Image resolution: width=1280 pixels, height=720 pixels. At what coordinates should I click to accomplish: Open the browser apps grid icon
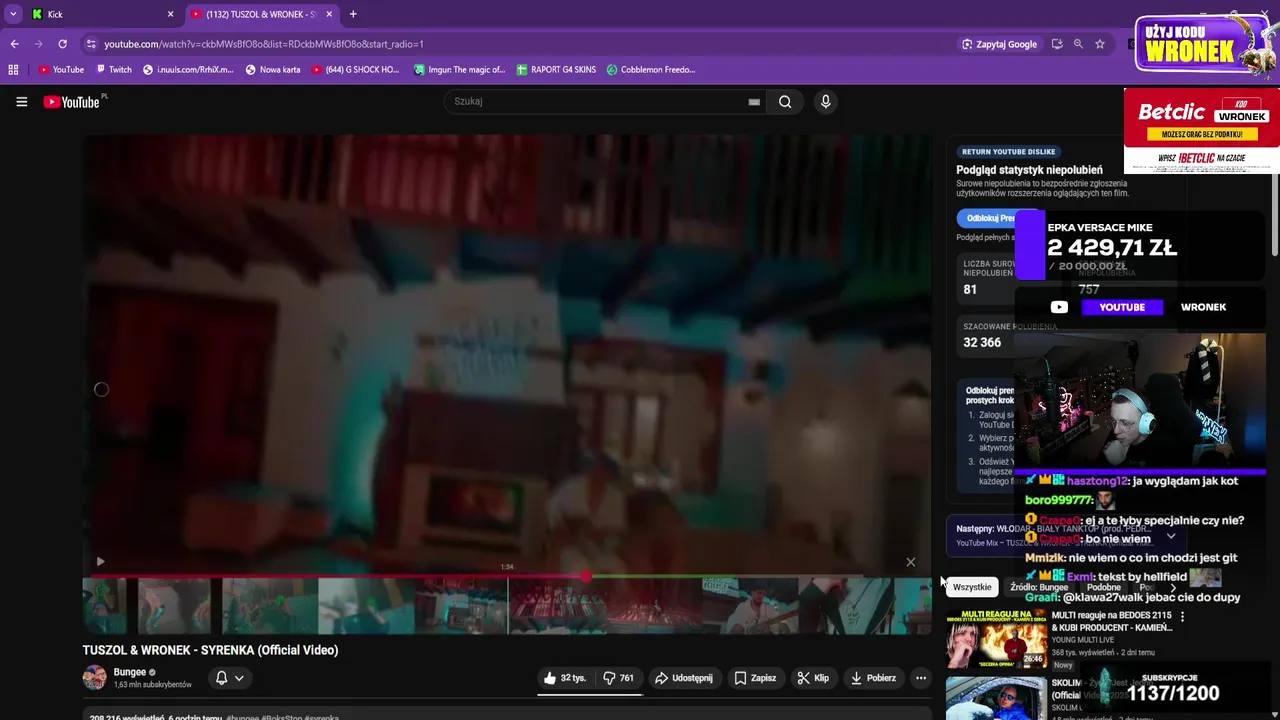point(13,70)
